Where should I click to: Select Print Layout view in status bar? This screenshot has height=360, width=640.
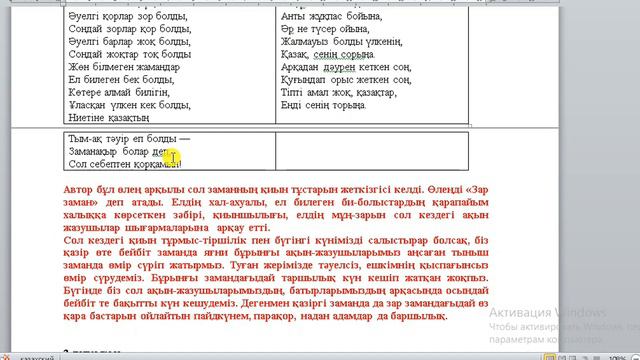click(x=550, y=358)
